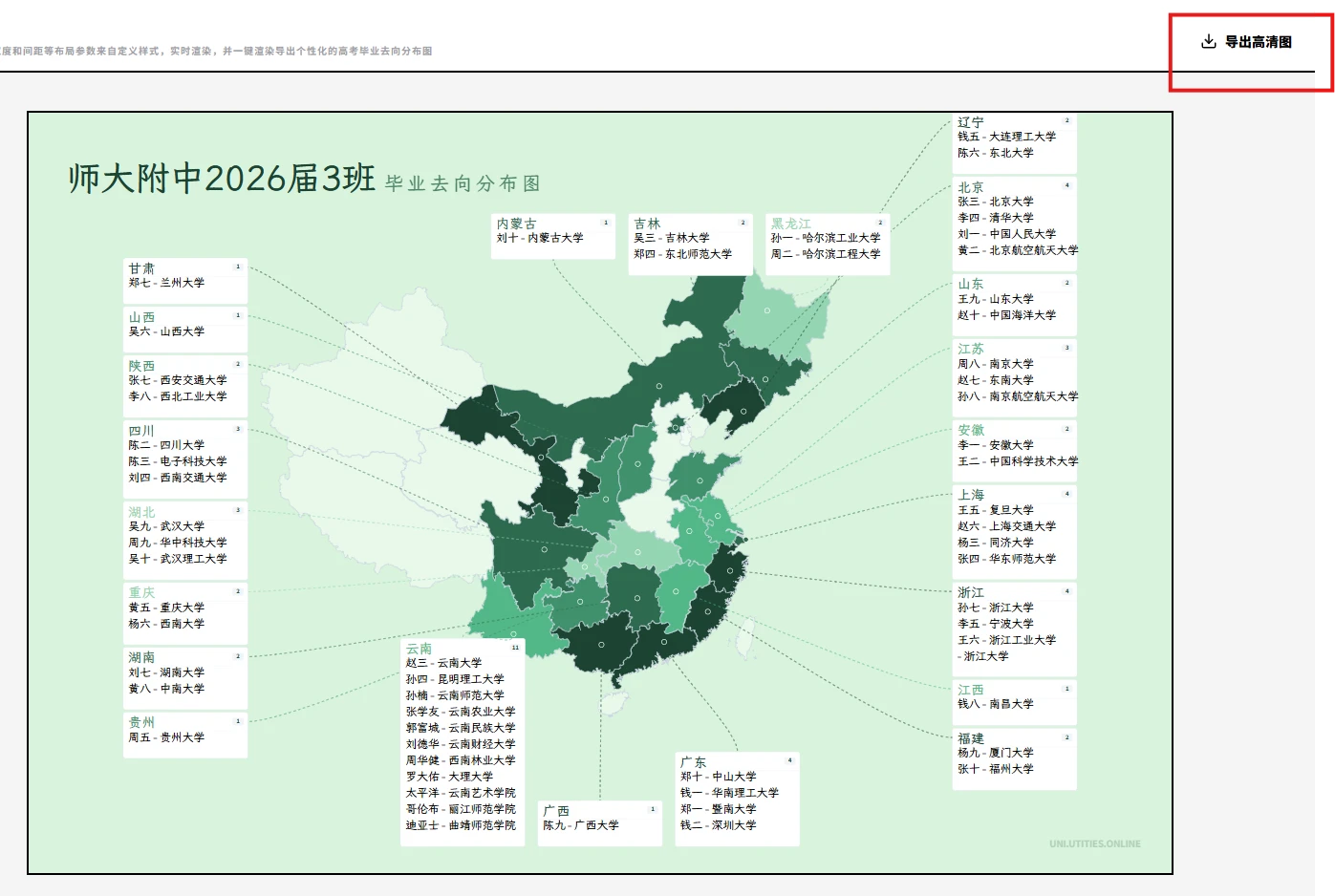The height and width of the screenshot is (896, 1335).
Task: Click the entry 刘四 - 西南交通大学
Action: (x=178, y=478)
